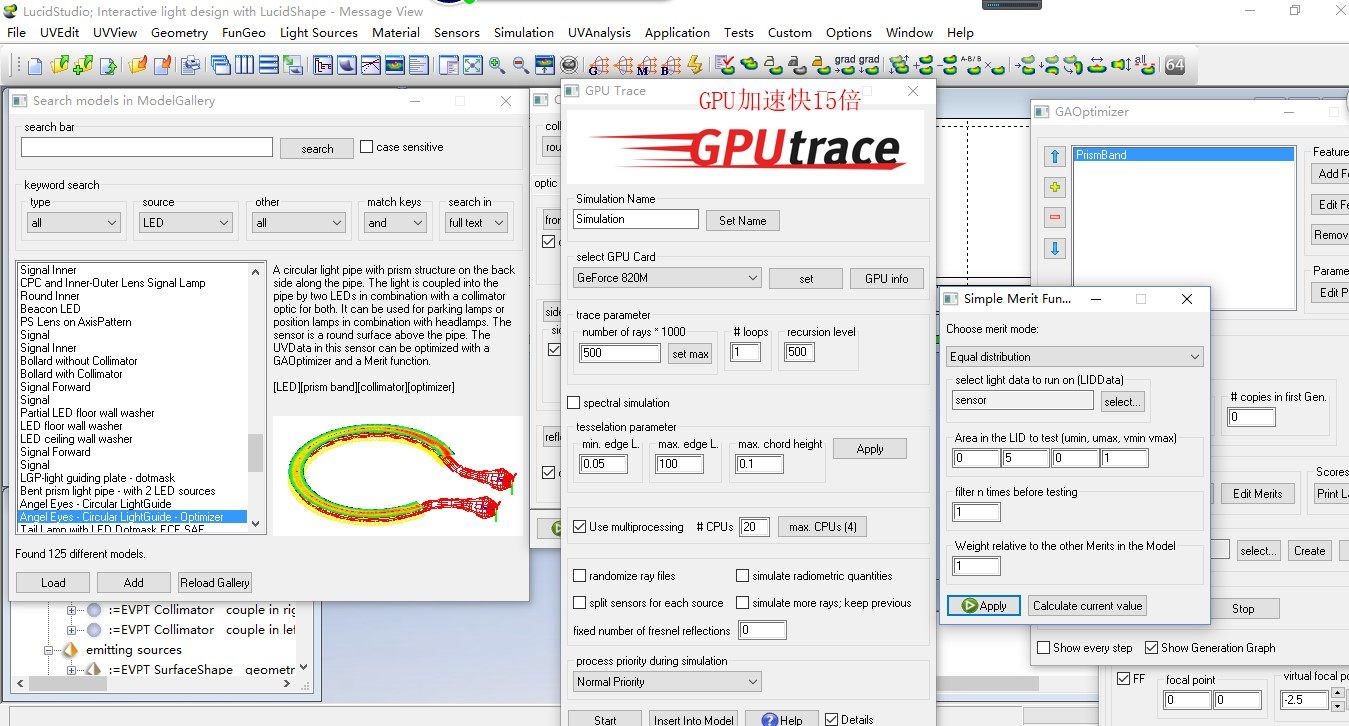Toggle split sensors for each source

click(x=580, y=603)
